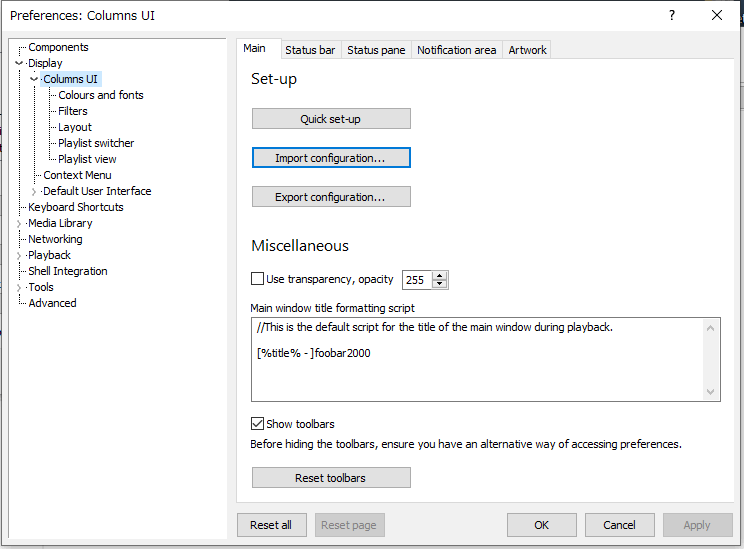Switch to the Status pane tab
The width and height of the screenshot is (744, 549).
pos(376,50)
